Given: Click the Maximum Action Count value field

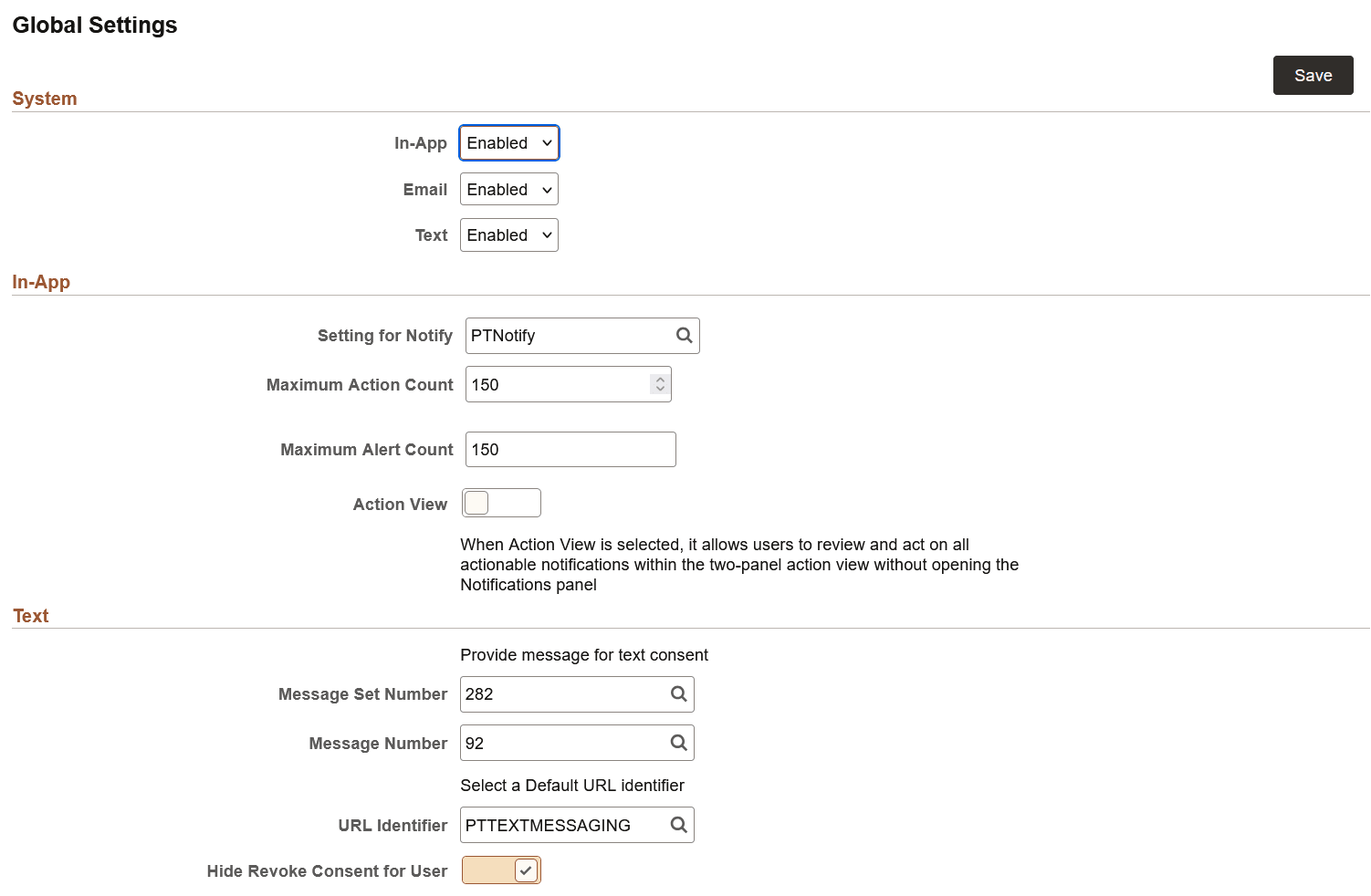Looking at the screenshot, I should coord(552,383).
